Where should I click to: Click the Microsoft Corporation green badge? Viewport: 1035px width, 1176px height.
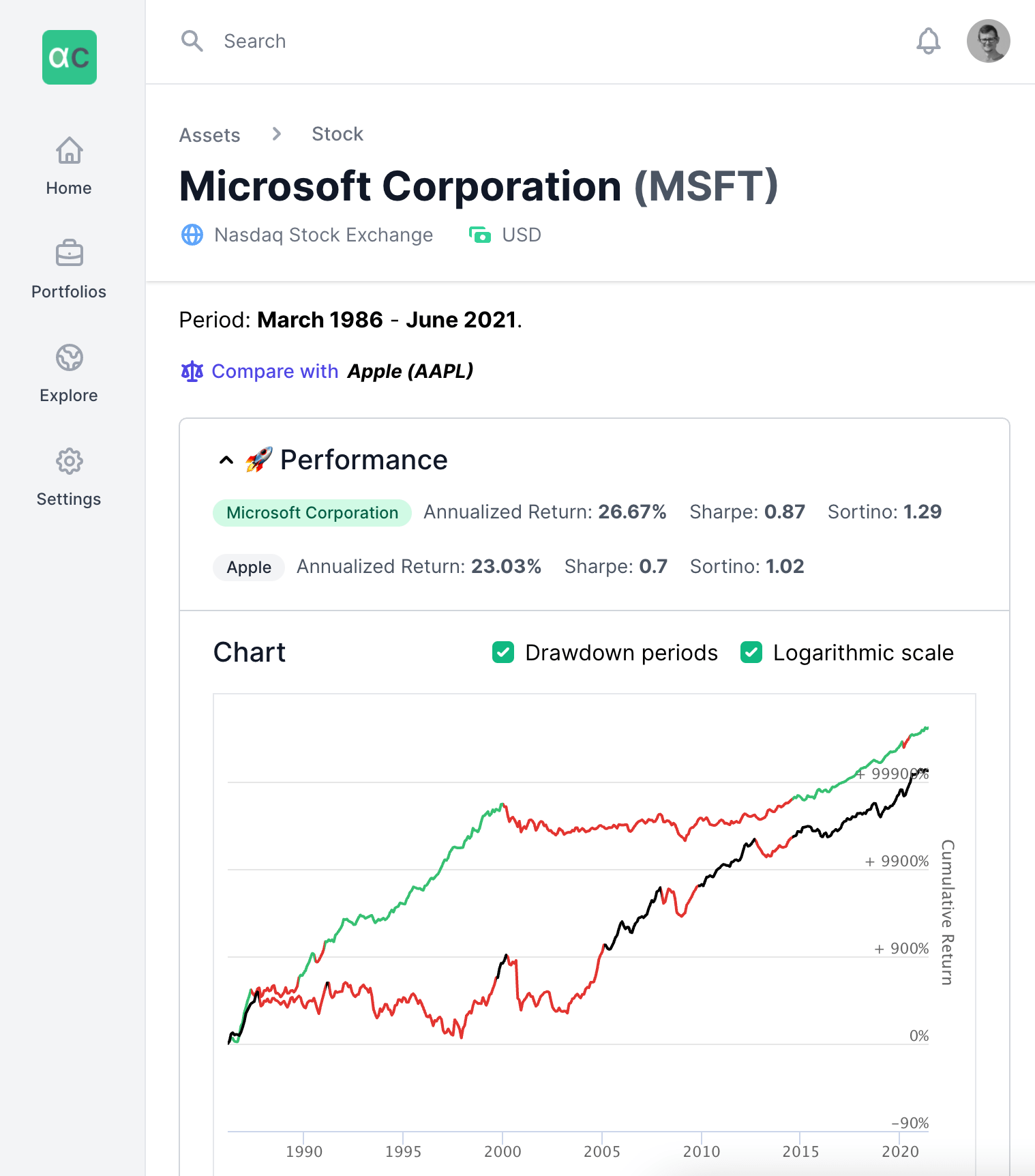tap(312, 513)
